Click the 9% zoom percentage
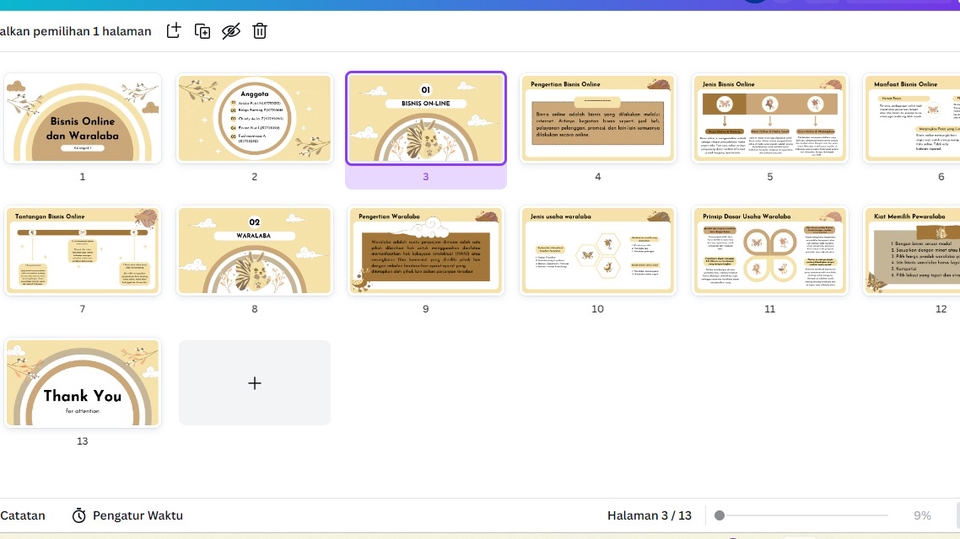This screenshot has height=539, width=960. [922, 515]
